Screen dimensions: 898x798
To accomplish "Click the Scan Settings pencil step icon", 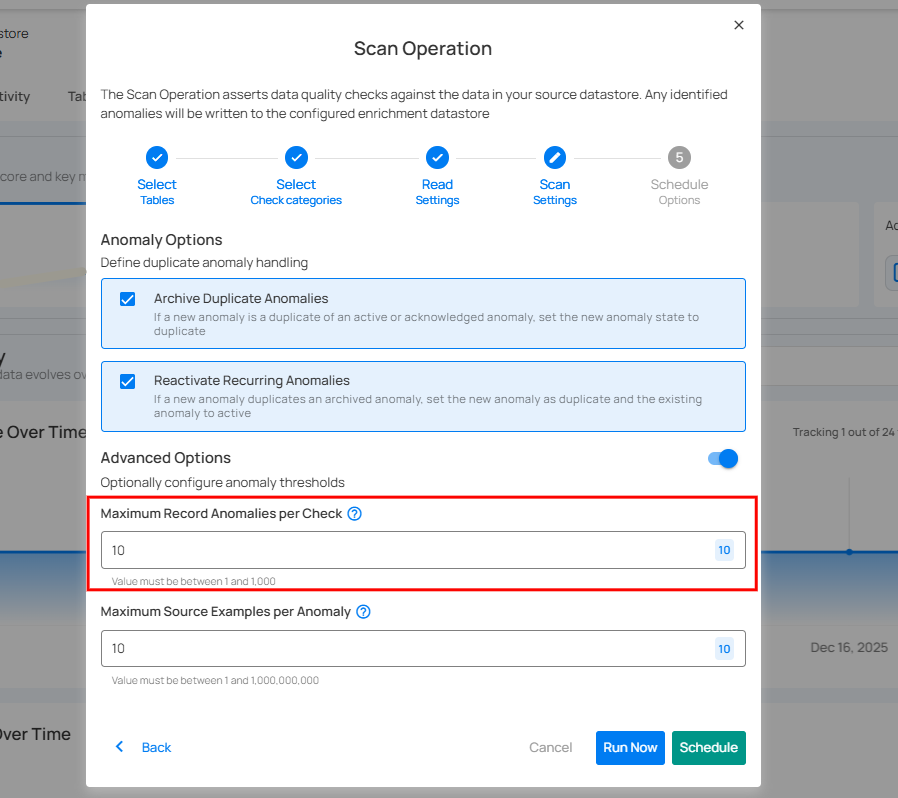I will 554,157.
